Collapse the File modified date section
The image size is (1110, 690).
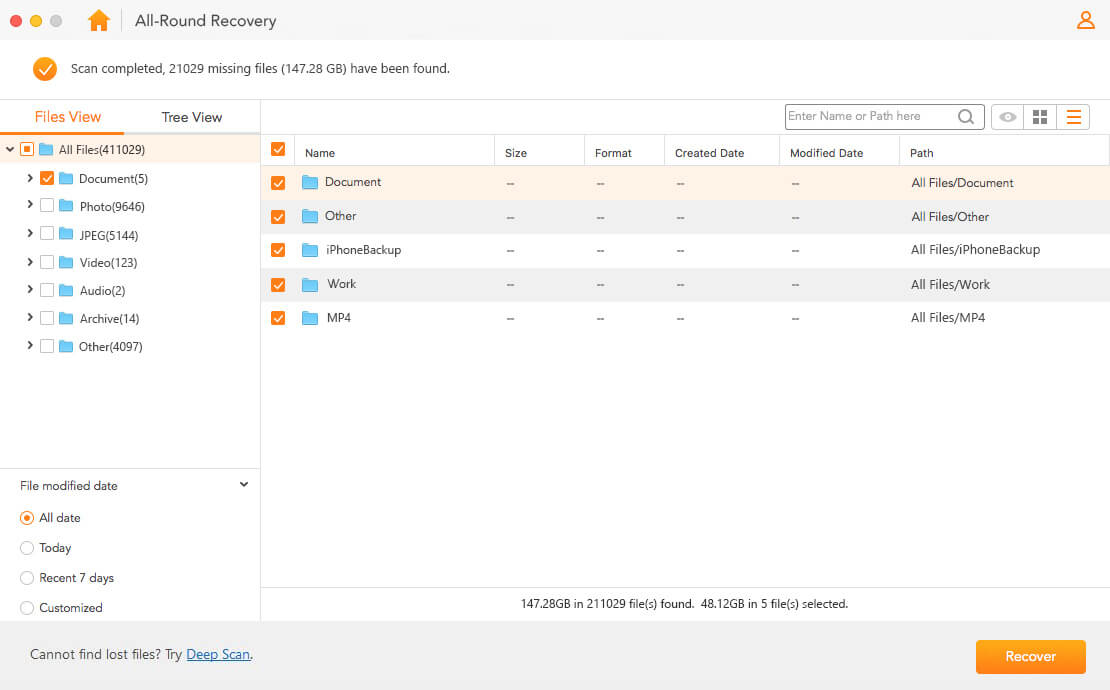pos(244,485)
